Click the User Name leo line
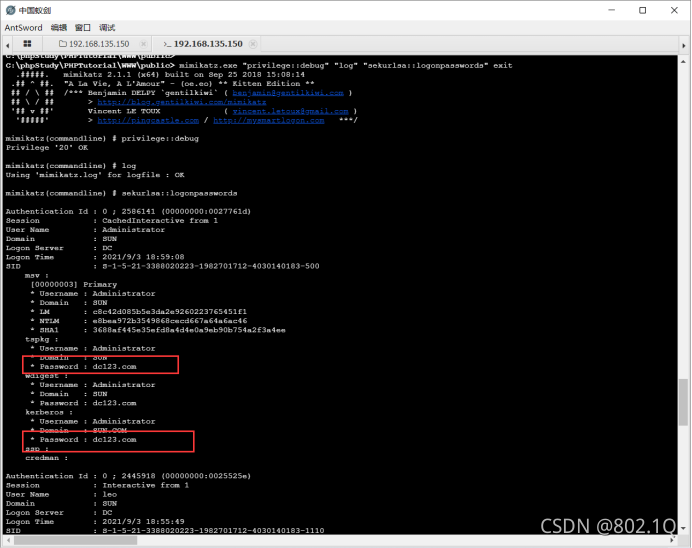 pyautogui.click(x=61, y=494)
